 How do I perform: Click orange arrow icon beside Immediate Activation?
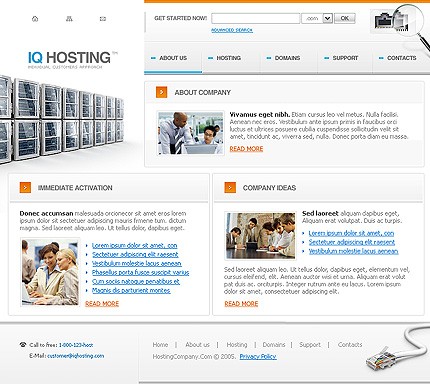tap(25, 187)
